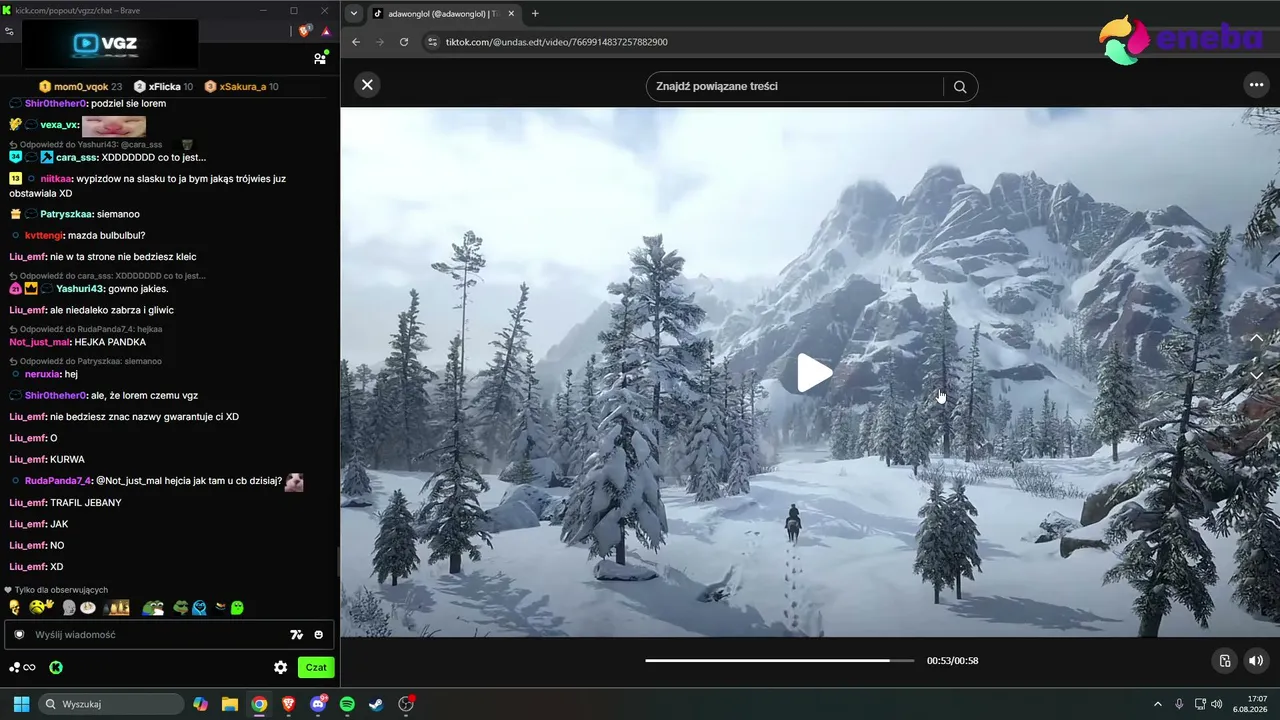The image size is (1280, 720).
Task: Insert the green blob emote
Action: [x=237, y=607]
